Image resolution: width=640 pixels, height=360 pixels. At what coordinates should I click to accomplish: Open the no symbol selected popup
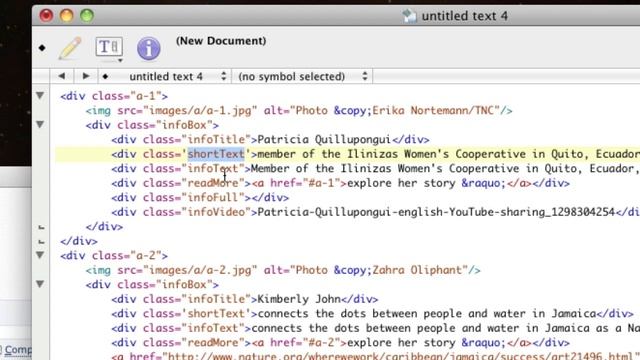tap(302, 76)
